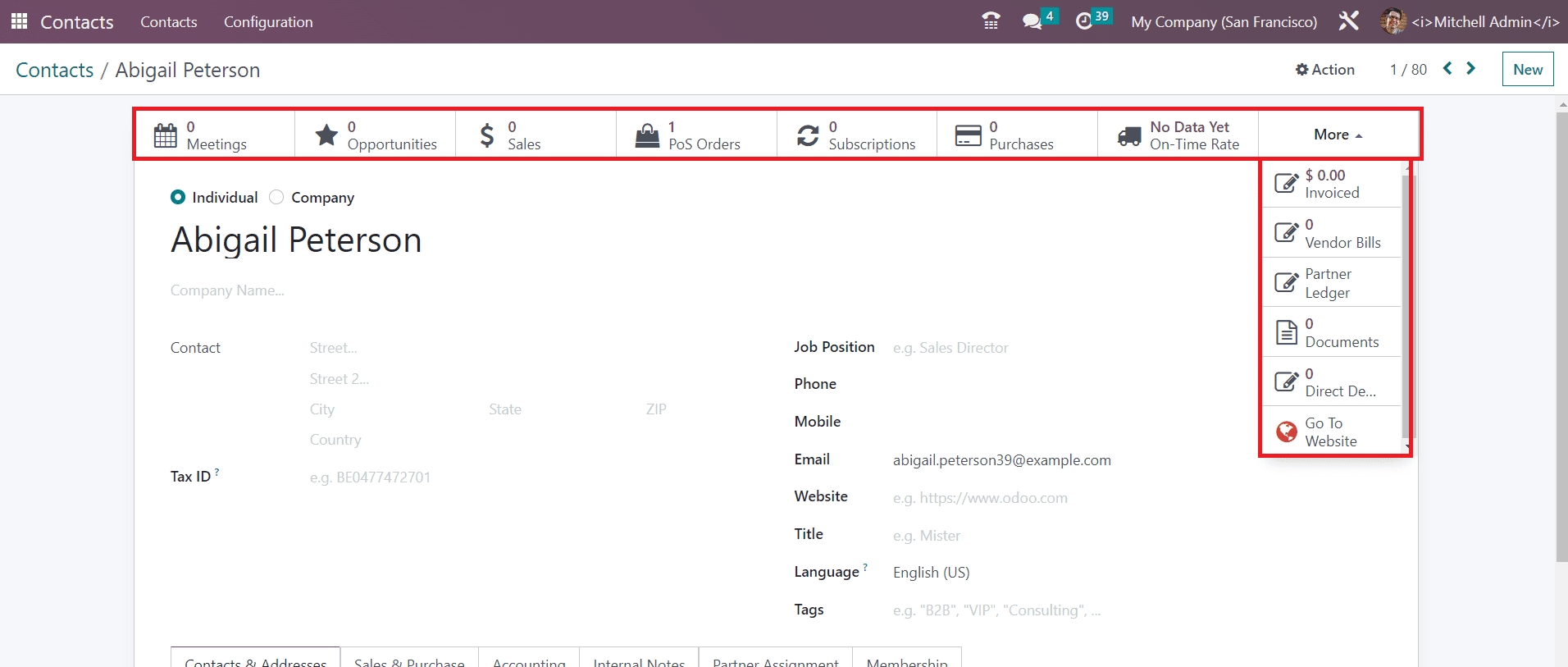Select the Company radio button

tap(277, 198)
